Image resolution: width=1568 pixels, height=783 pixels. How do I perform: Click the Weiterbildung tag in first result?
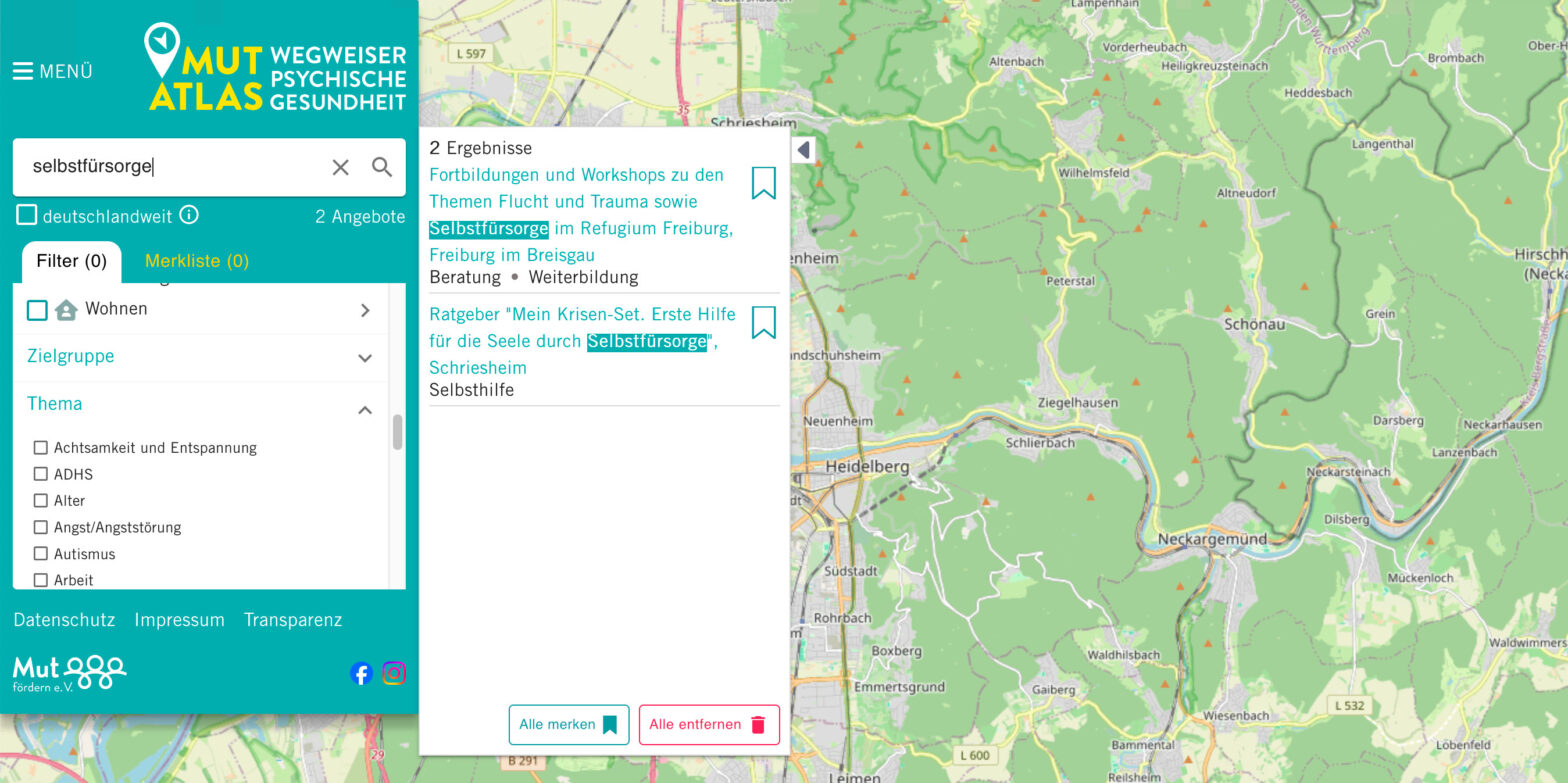pos(583,277)
